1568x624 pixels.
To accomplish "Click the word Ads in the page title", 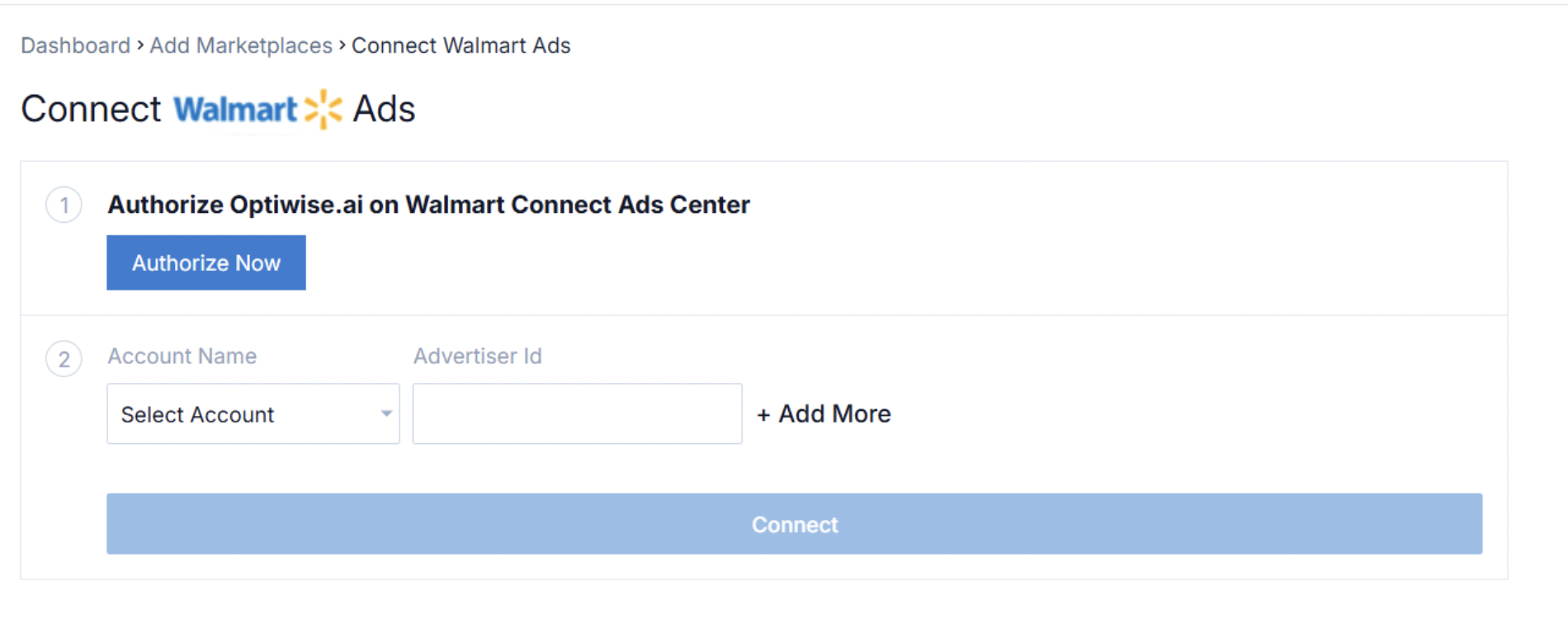I will 384,109.
